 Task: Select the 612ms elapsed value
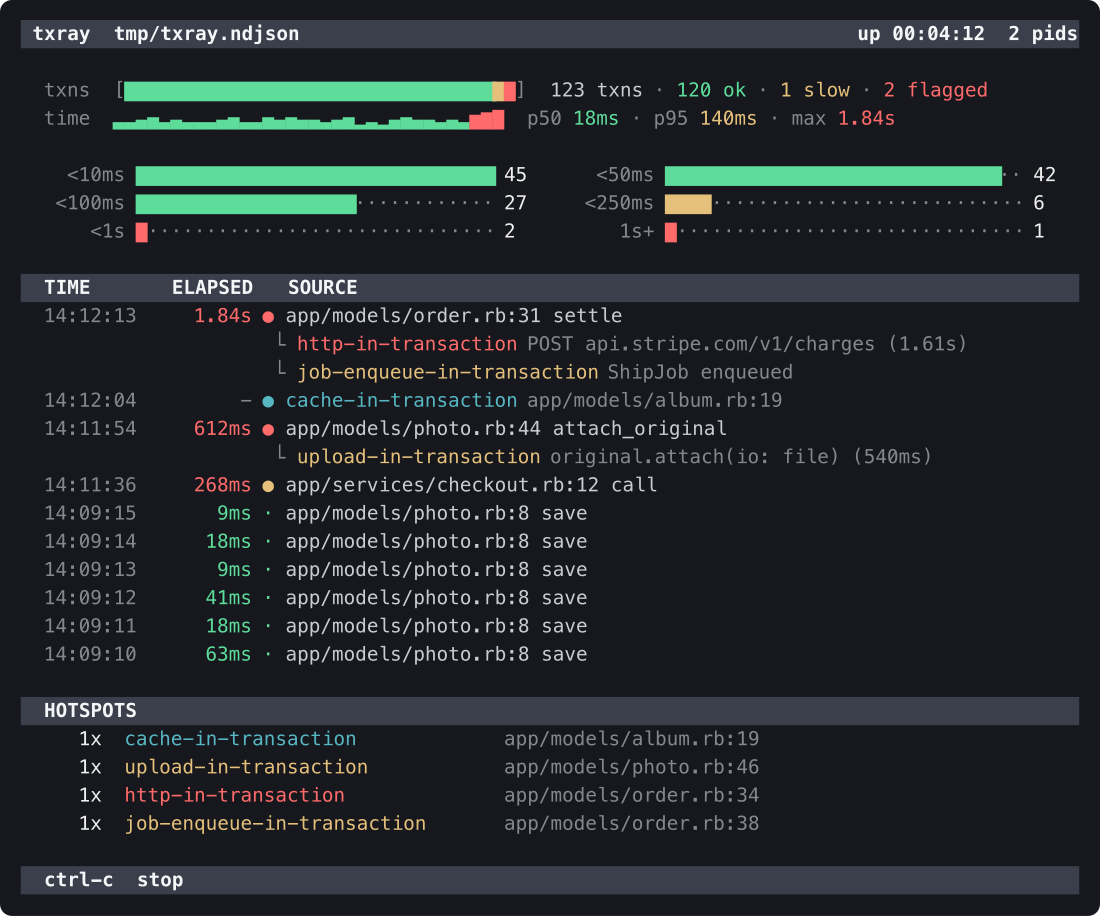click(x=222, y=429)
